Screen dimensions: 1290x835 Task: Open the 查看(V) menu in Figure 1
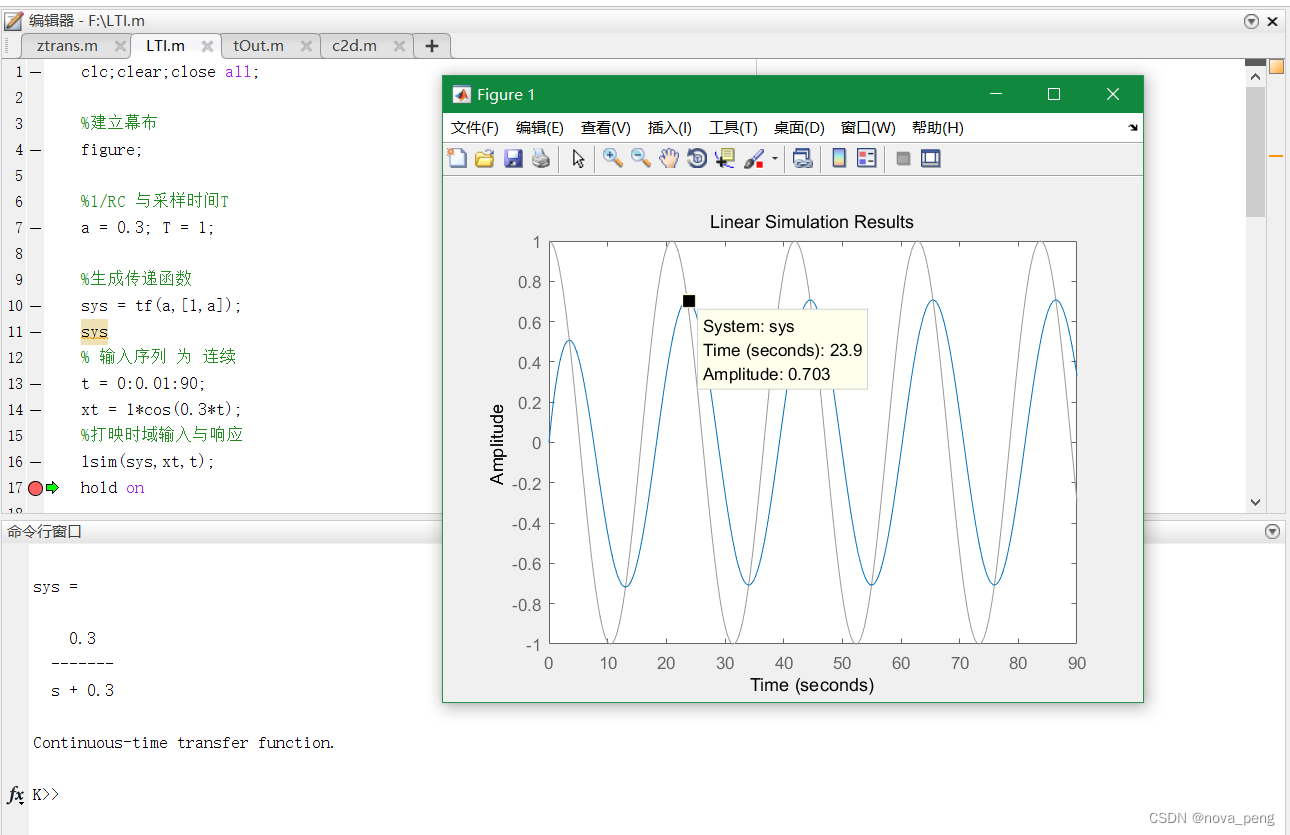click(x=606, y=127)
